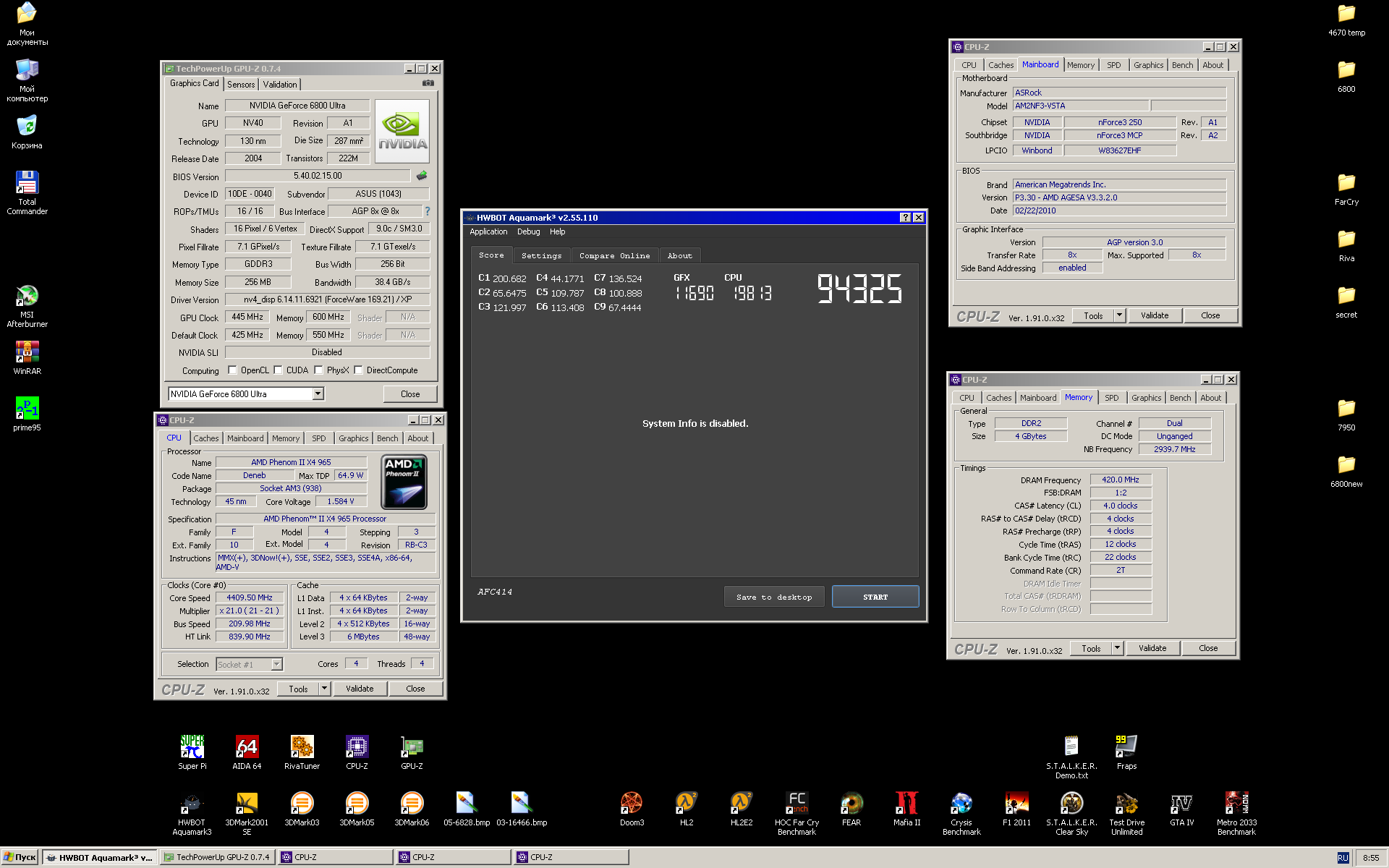Expand Tools arrow in CPU-Z CPU window

[325, 689]
